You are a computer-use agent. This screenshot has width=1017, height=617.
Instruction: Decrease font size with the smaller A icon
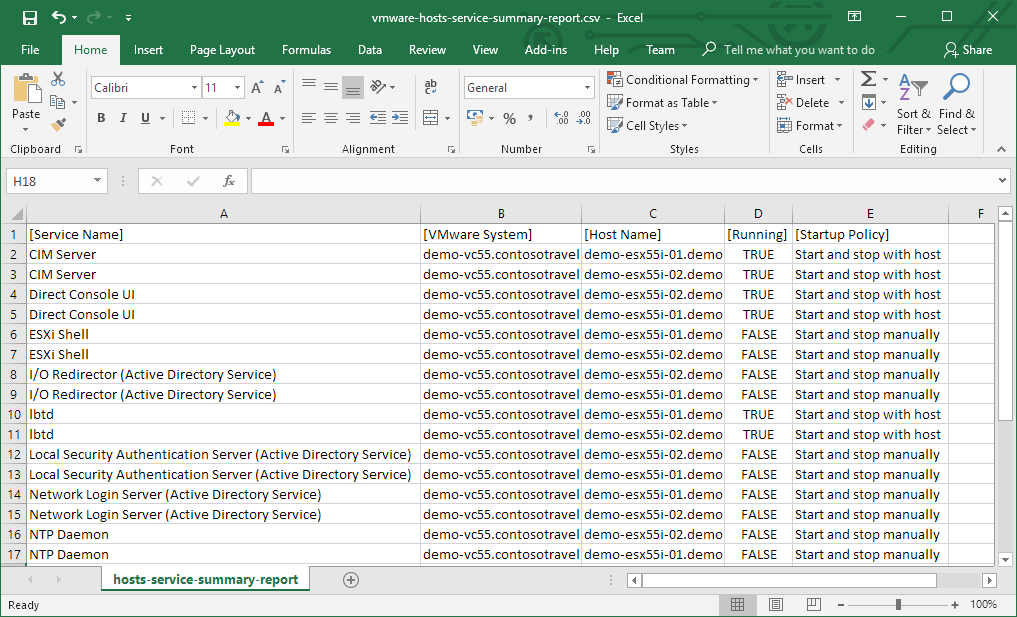pyautogui.click(x=279, y=88)
